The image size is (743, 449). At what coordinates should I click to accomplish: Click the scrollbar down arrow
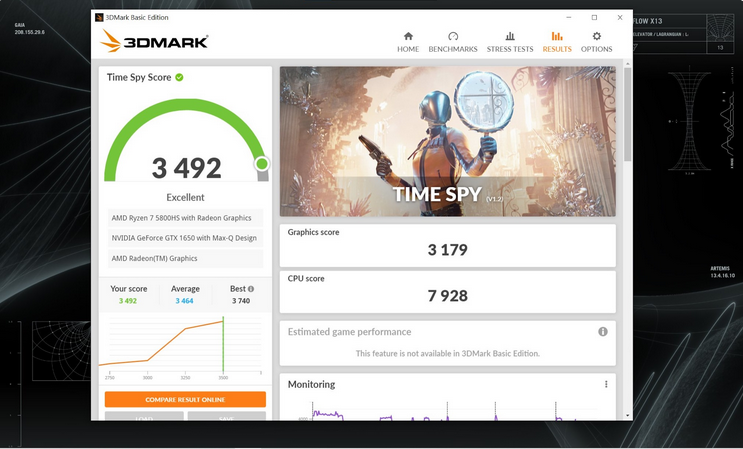tap(628, 415)
